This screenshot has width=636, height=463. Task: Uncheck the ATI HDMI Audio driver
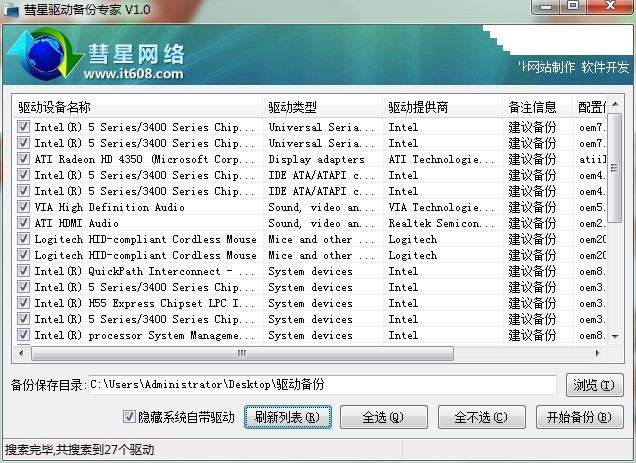pyautogui.click(x=24, y=223)
